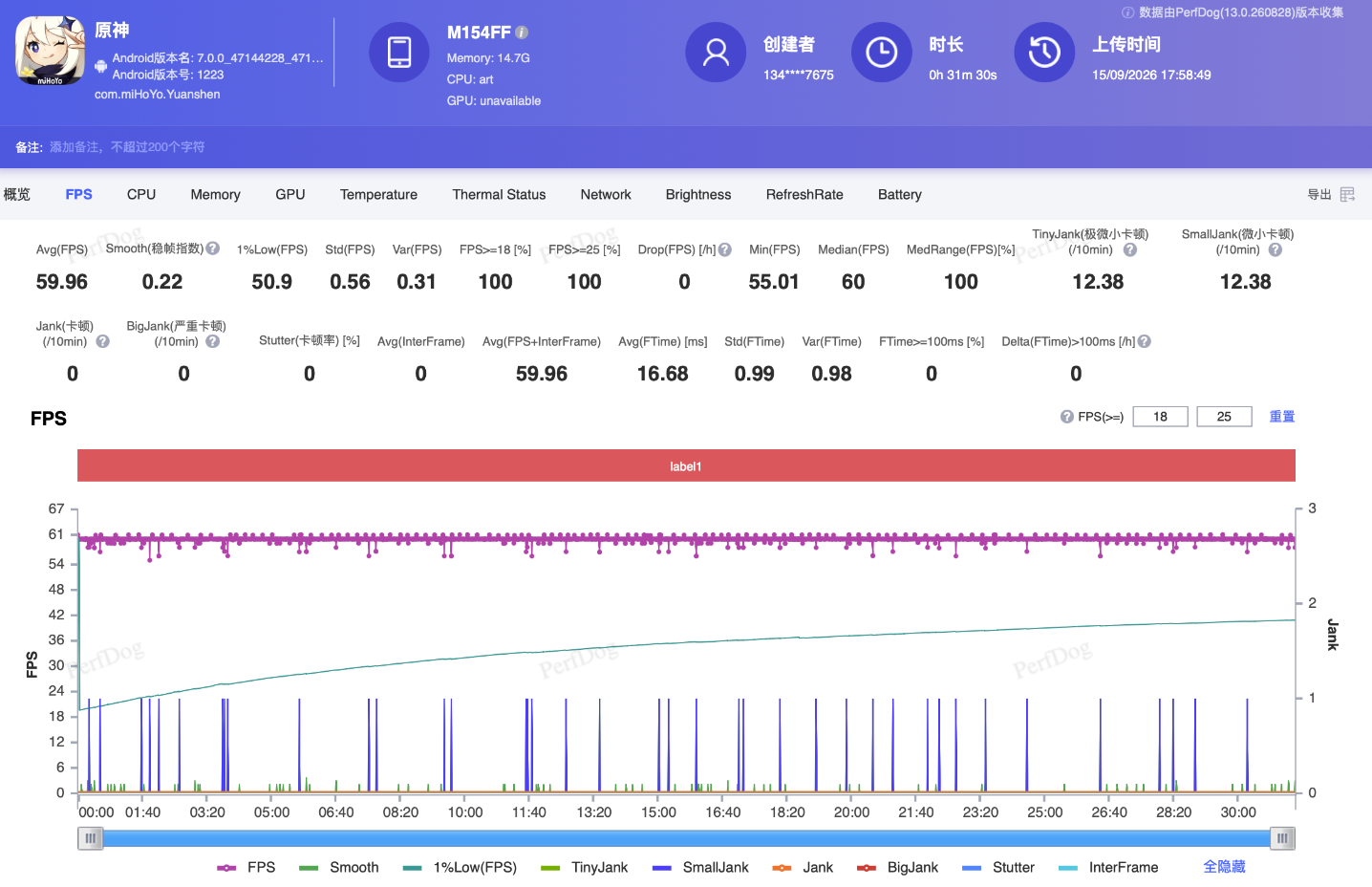Switch to the GPU tab
Image resolution: width=1372 pixels, height=887 pixels.
coord(290,194)
